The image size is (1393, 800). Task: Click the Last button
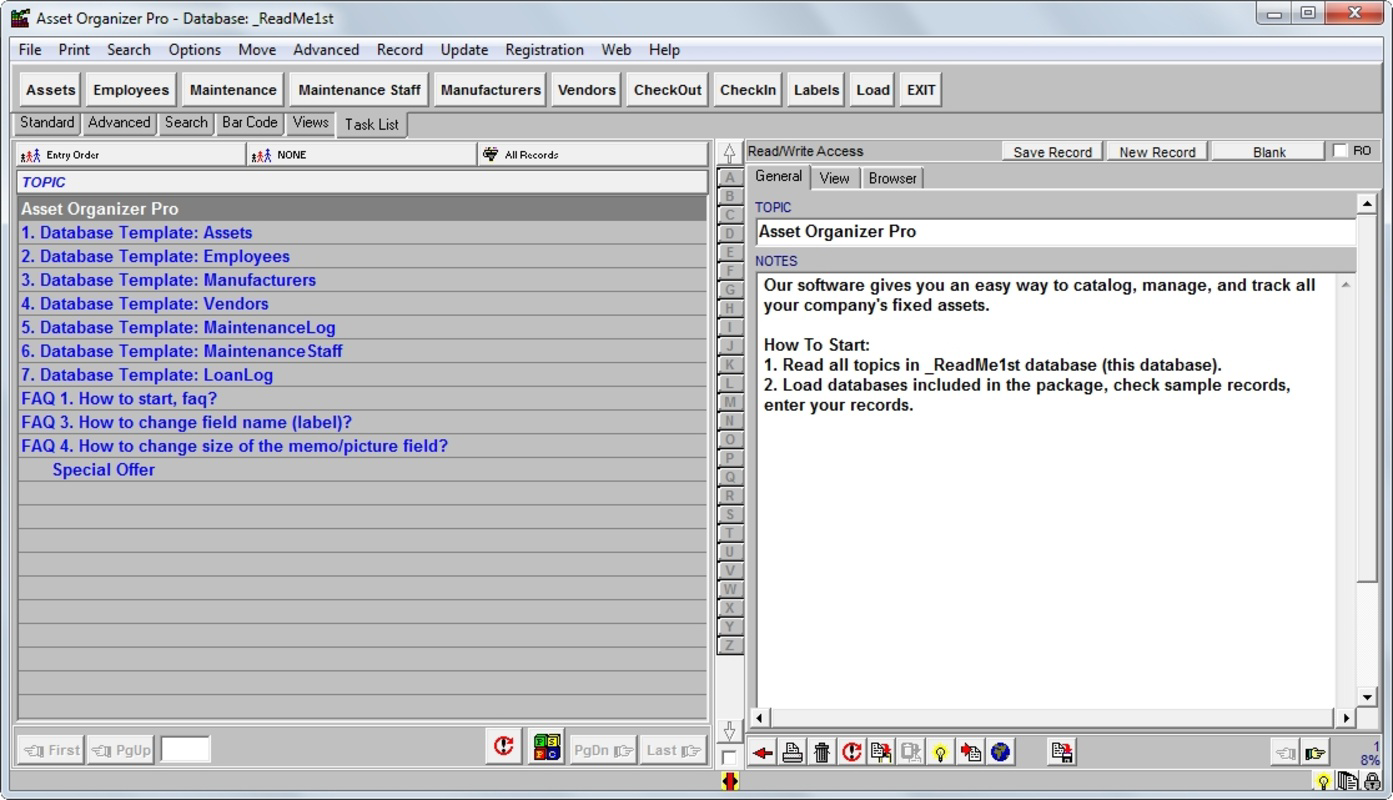pos(673,750)
